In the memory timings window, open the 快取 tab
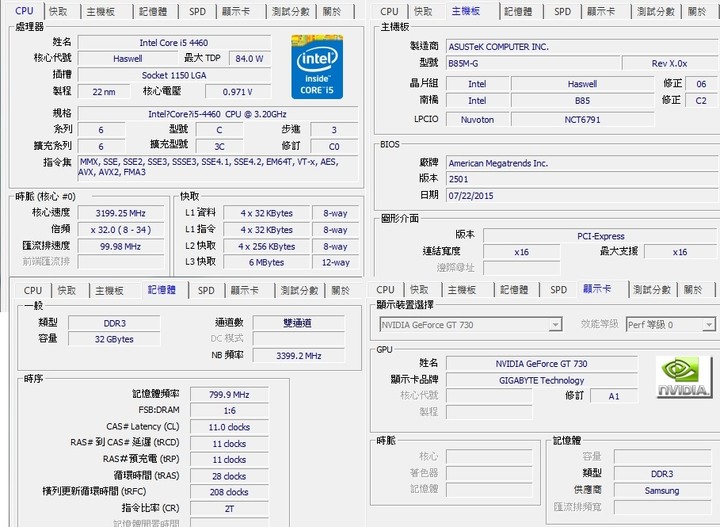 pos(67,291)
